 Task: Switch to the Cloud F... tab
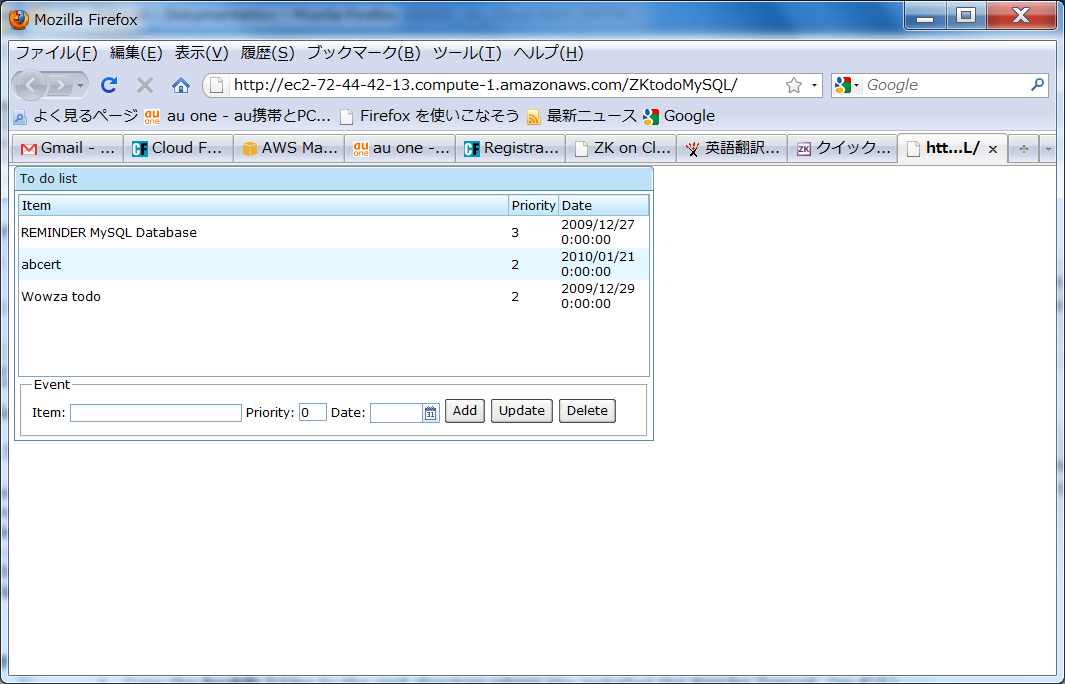[x=178, y=149]
